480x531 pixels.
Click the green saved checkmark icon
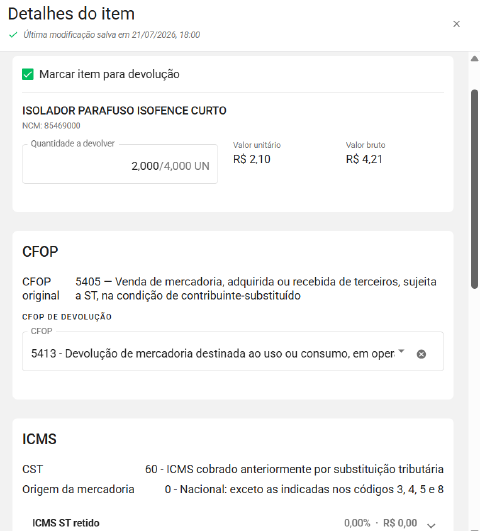pos(13,35)
